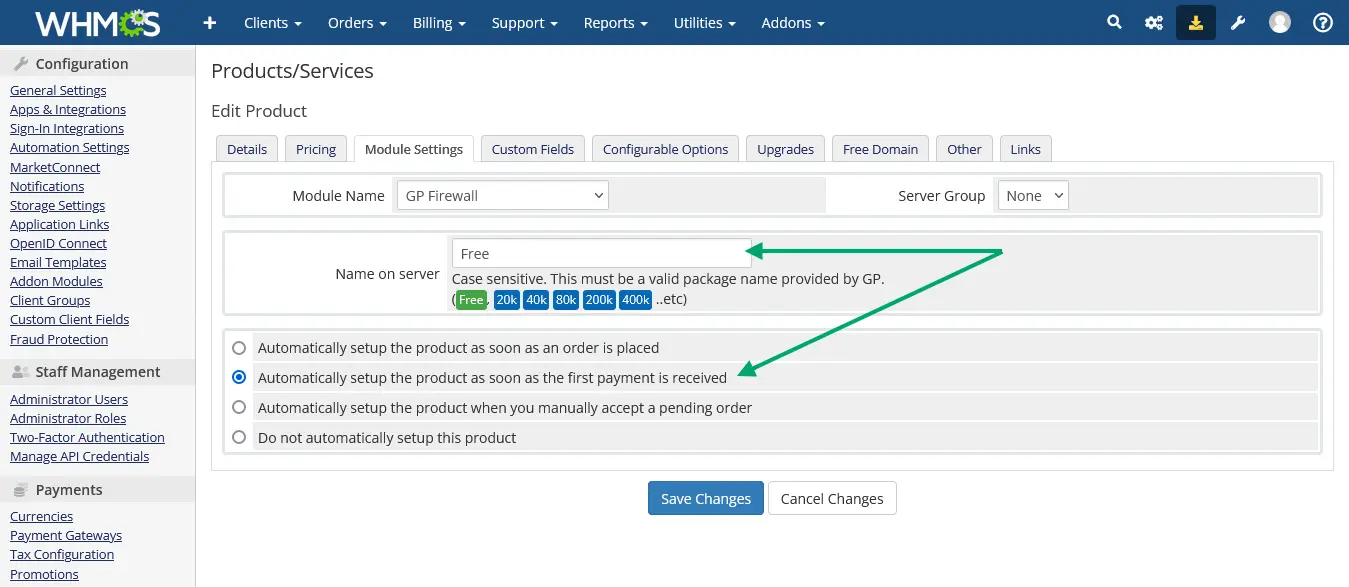Screen dimensions: 1349x587
Task: Select setup when manually accepting pending order
Action: (x=239, y=407)
